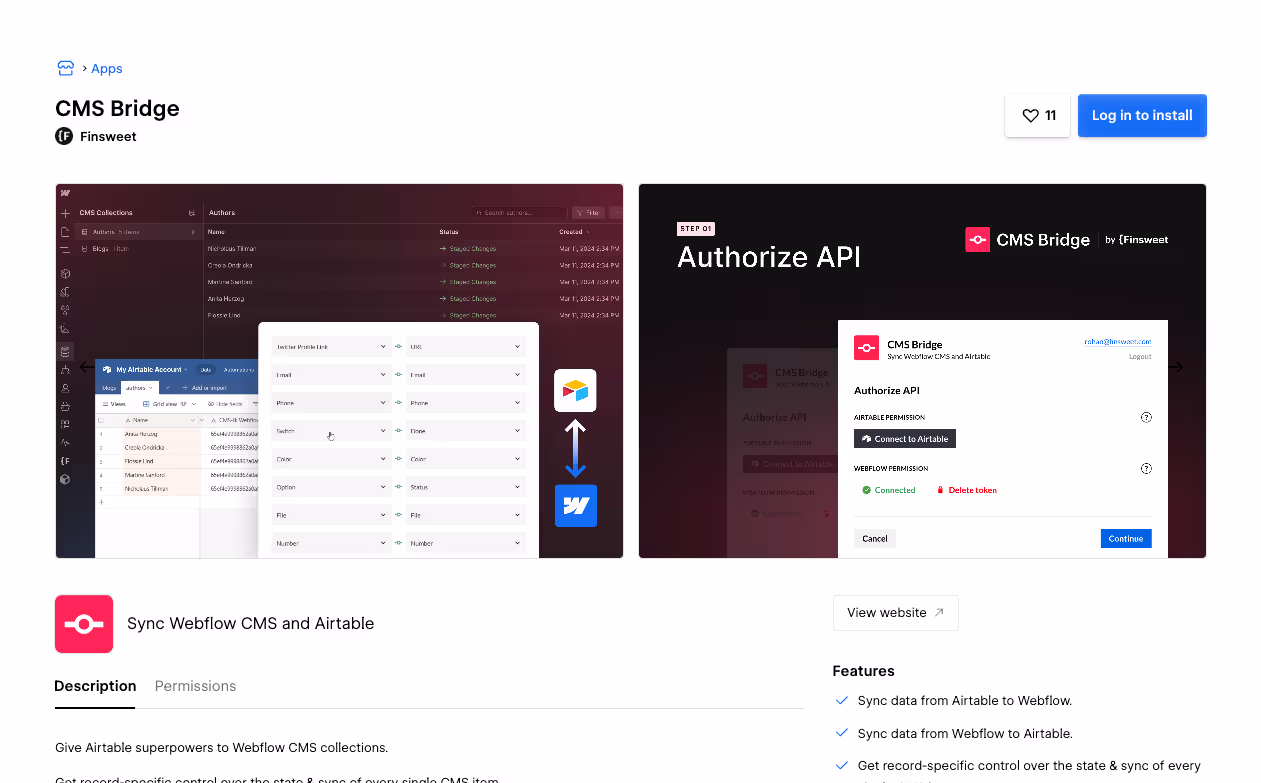Select the CMS Bridge page title
Image resolution: width=1261 pixels, height=783 pixels.
(x=118, y=109)
